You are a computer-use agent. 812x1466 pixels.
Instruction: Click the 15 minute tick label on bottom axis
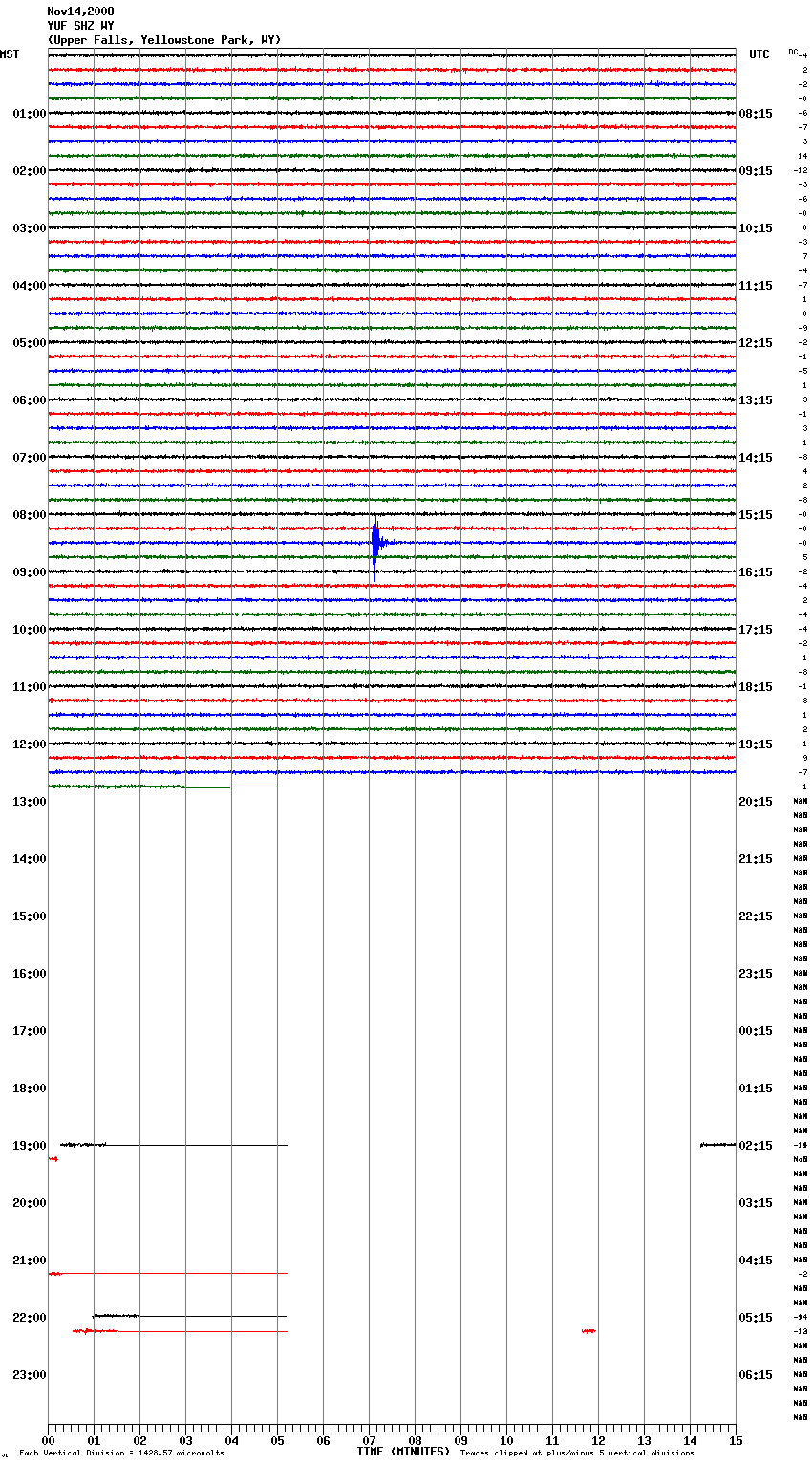[736, 1440]
